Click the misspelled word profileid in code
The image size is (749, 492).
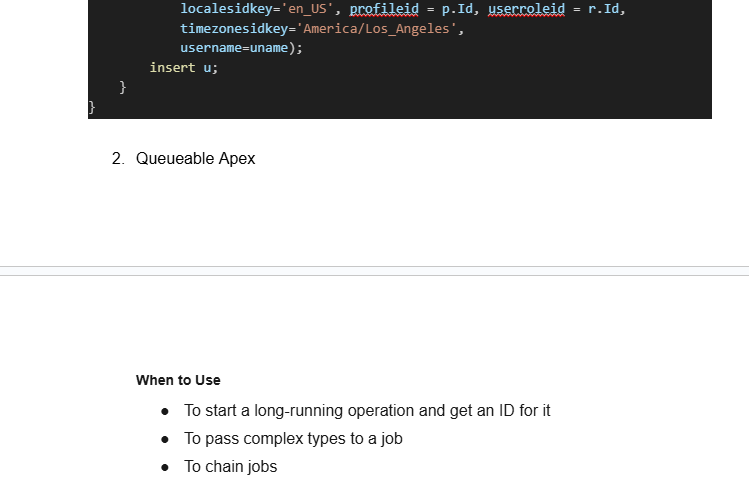(x=384, y=9)
